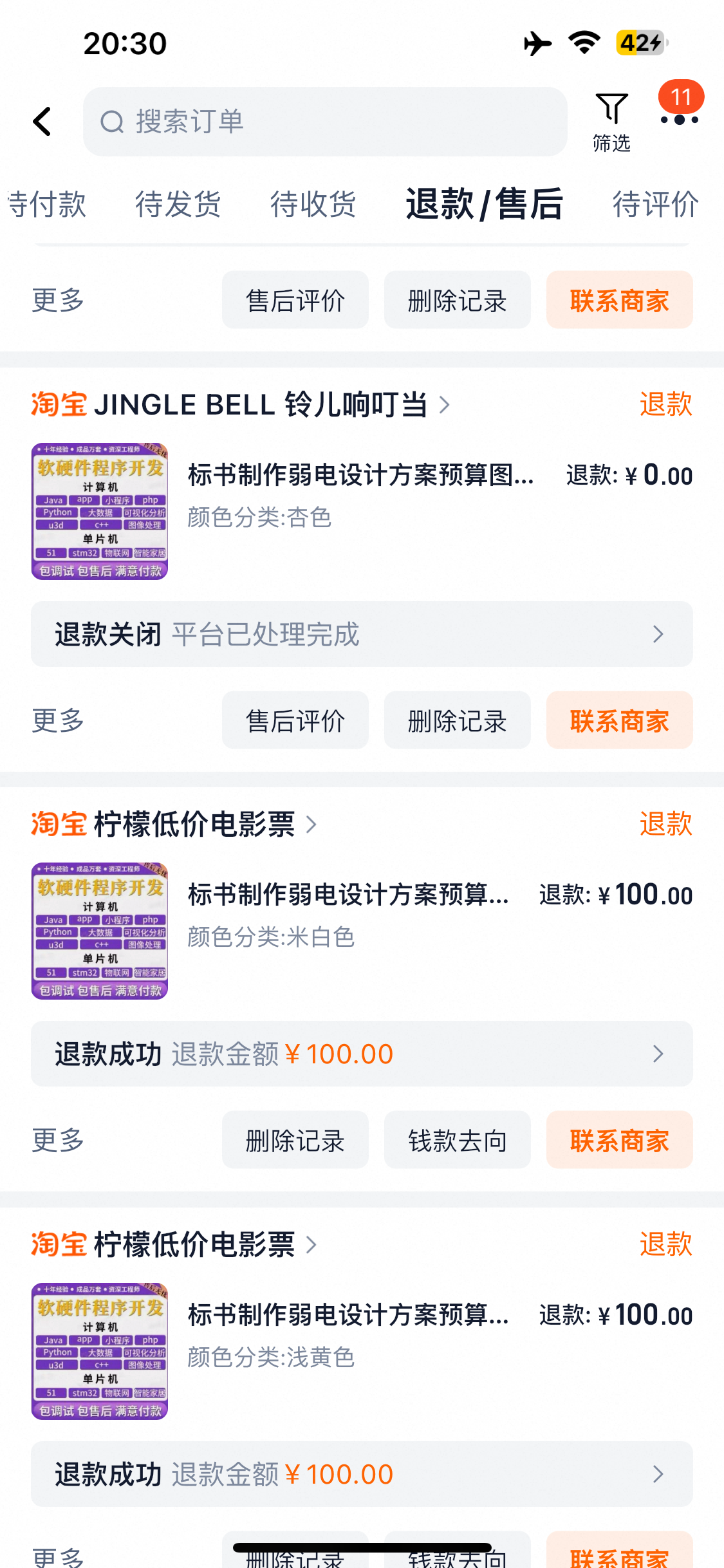
Task: Tap 钱款去向 for the 米白色 order
Action: (x=457, y=1140)
